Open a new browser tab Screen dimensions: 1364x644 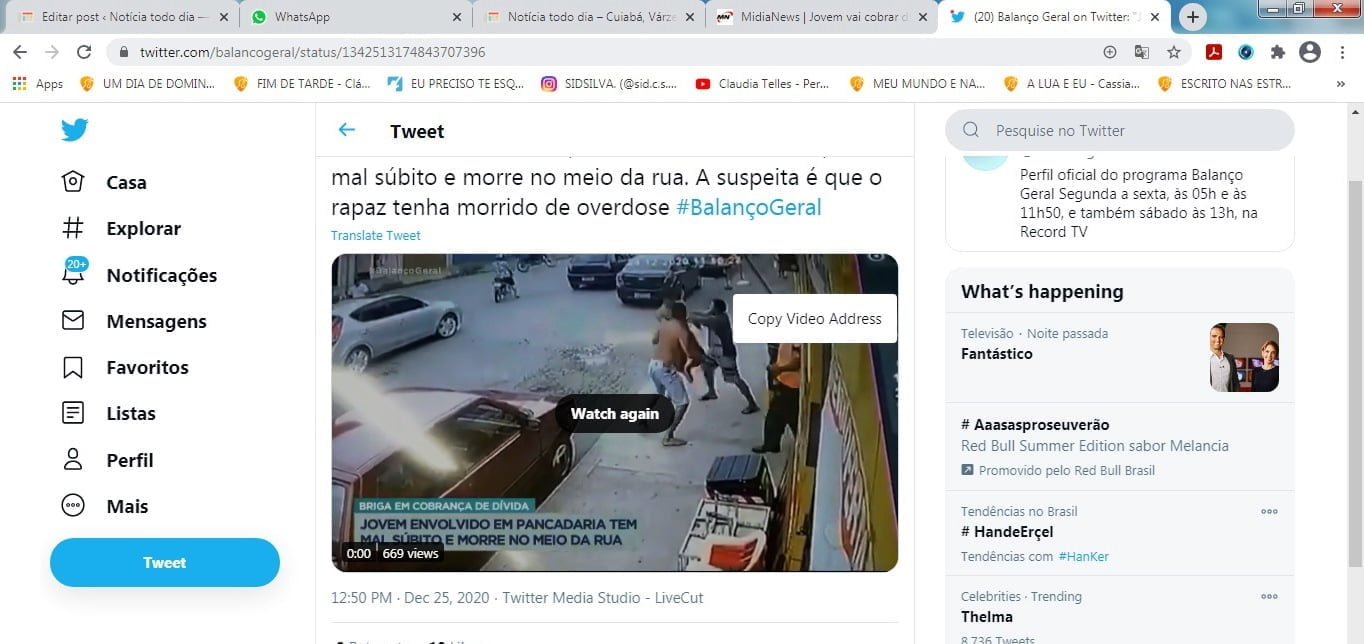pos(1193,17)
